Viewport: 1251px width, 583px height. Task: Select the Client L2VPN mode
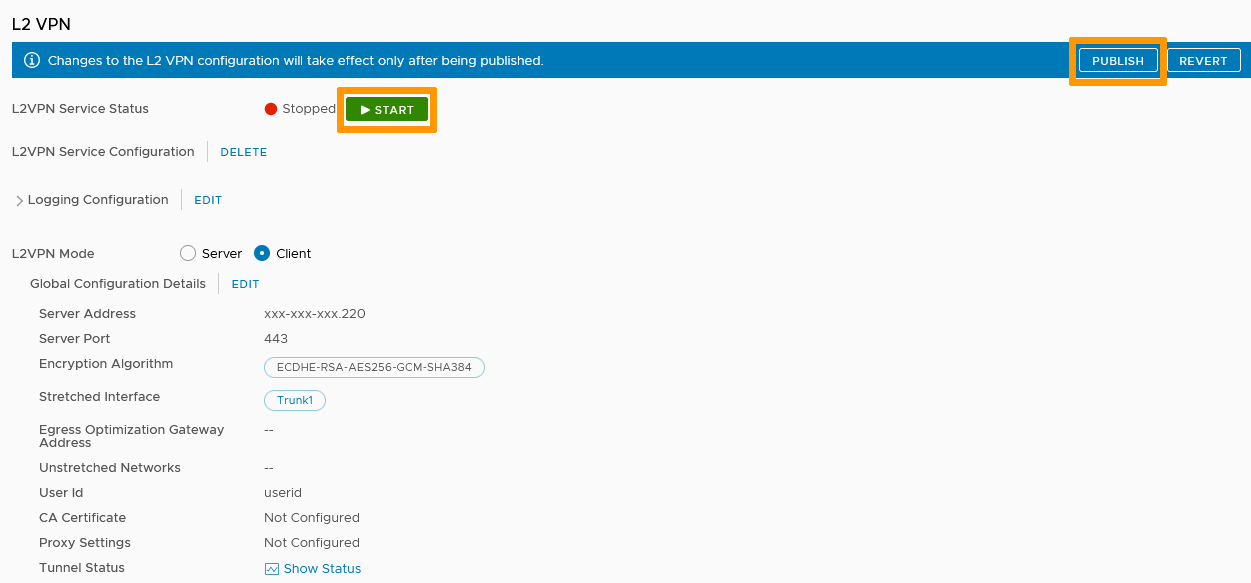pos(262,254)
